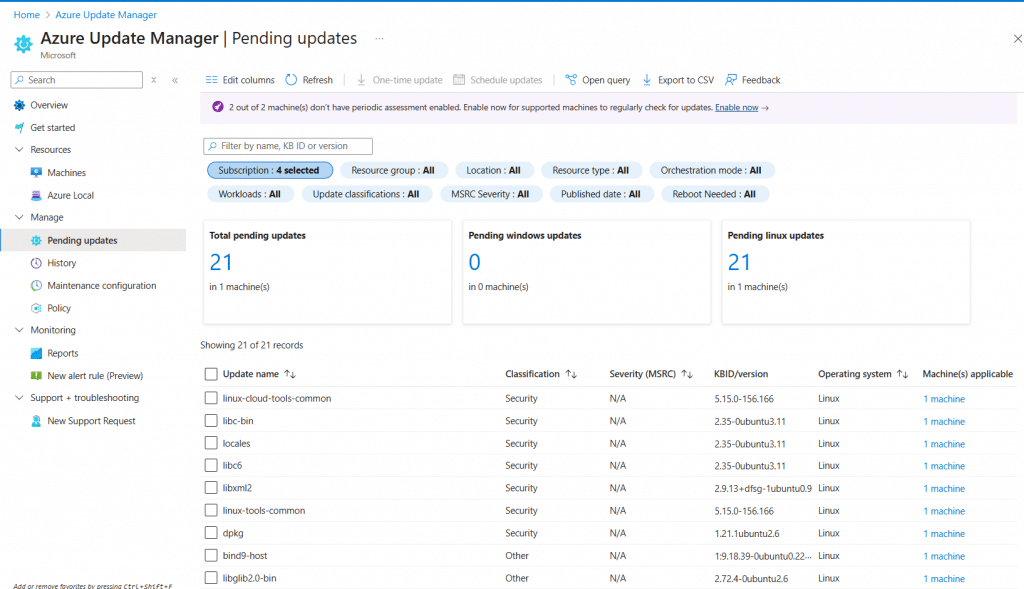Click the filter by name search field

point(290,146)
